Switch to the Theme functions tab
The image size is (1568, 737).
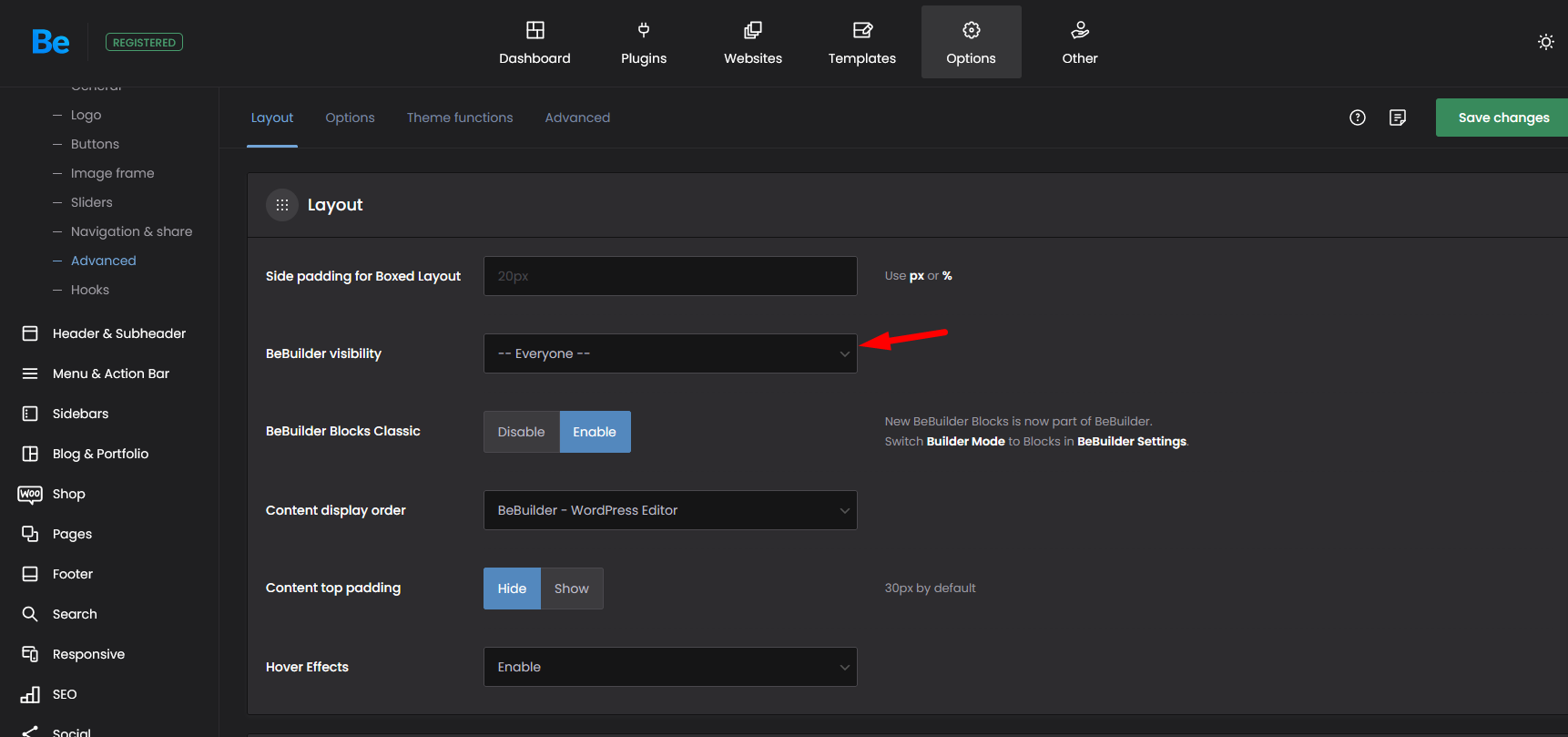(x=460, y=118)
